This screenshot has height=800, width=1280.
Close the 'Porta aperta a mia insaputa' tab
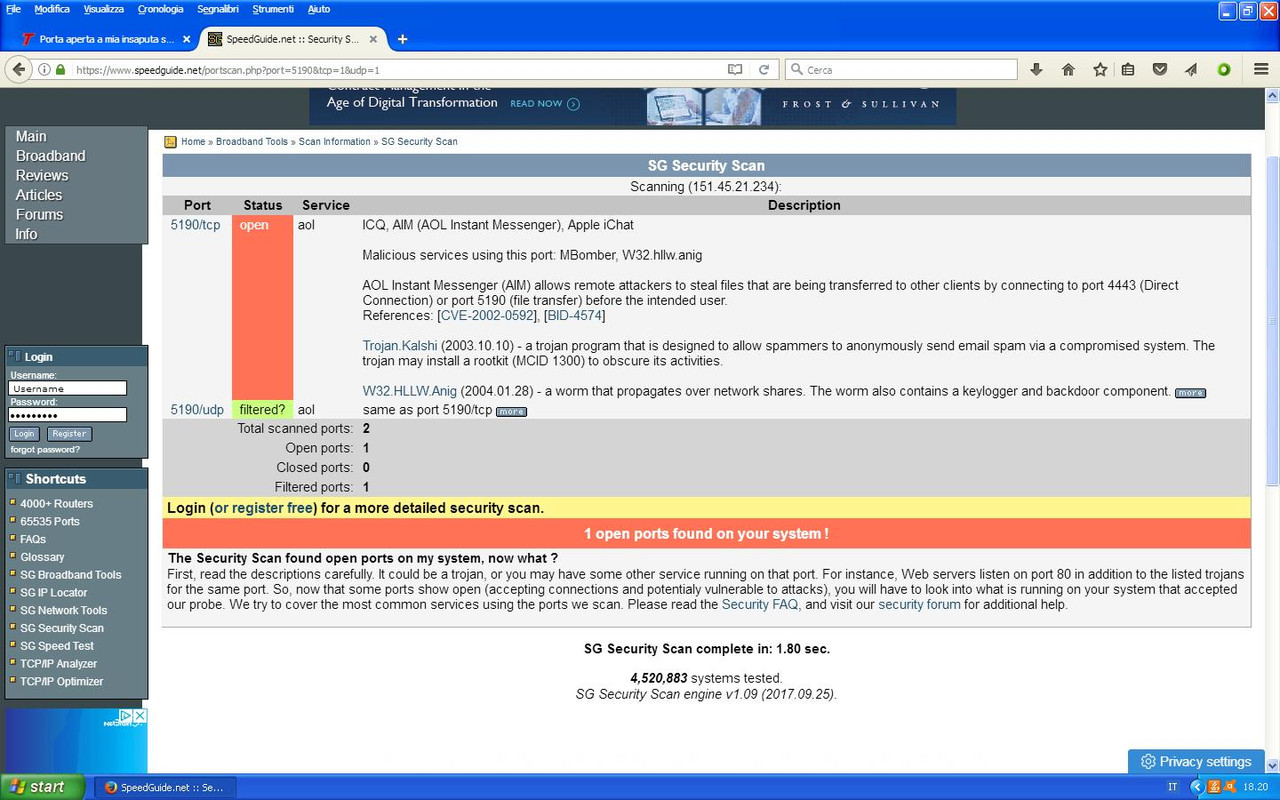186,39
